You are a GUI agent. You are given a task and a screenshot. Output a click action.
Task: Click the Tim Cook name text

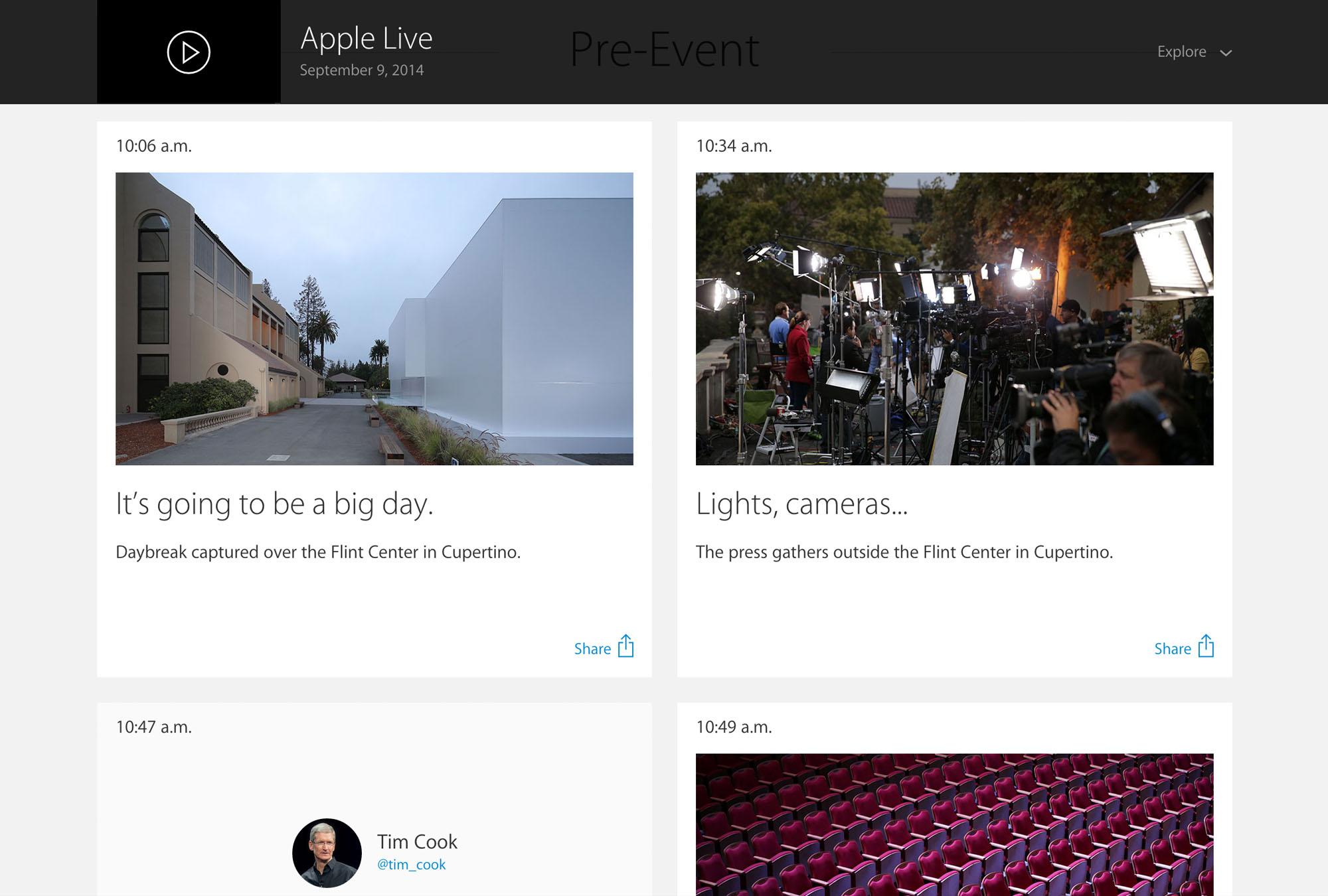pos(417,842)
